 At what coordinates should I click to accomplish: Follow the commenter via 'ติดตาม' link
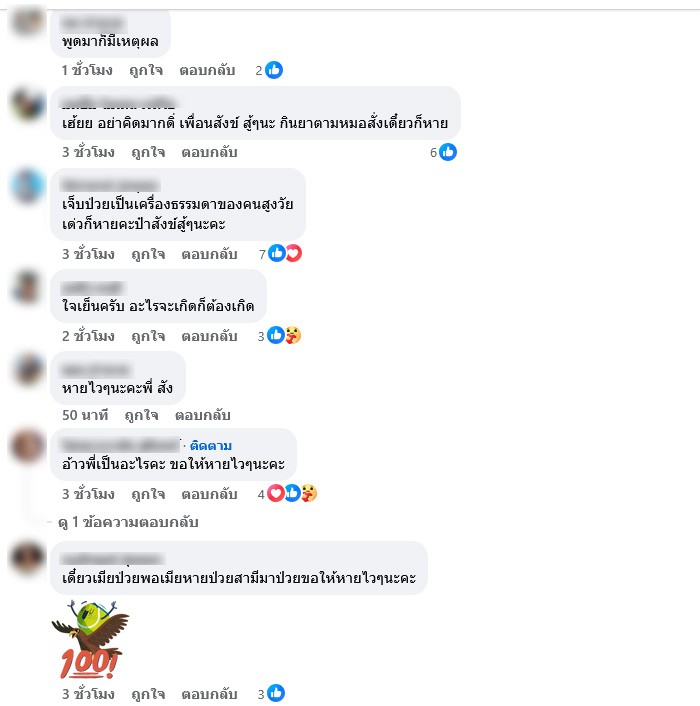(x=211, y=446)
